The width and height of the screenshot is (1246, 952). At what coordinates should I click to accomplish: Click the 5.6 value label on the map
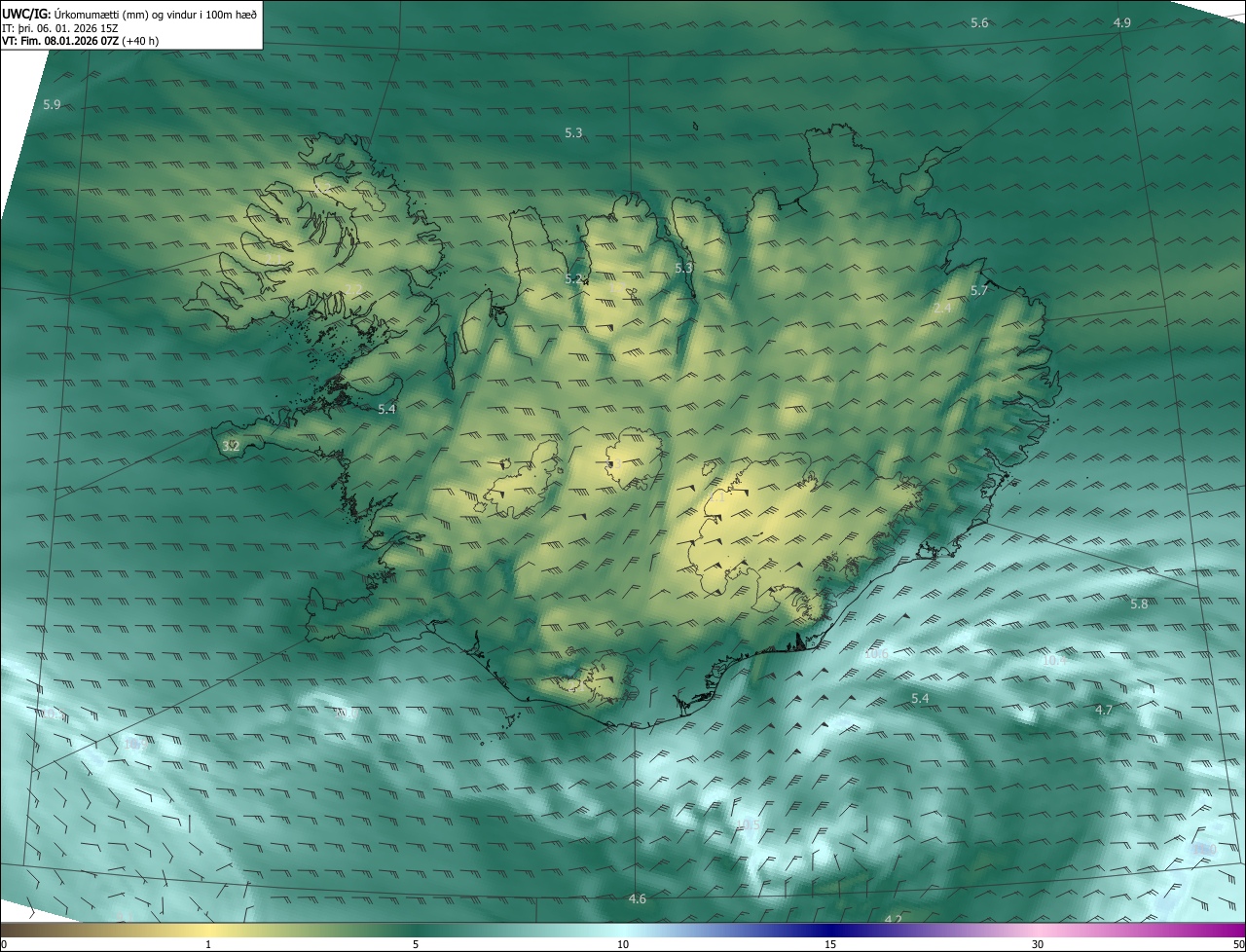979,22
